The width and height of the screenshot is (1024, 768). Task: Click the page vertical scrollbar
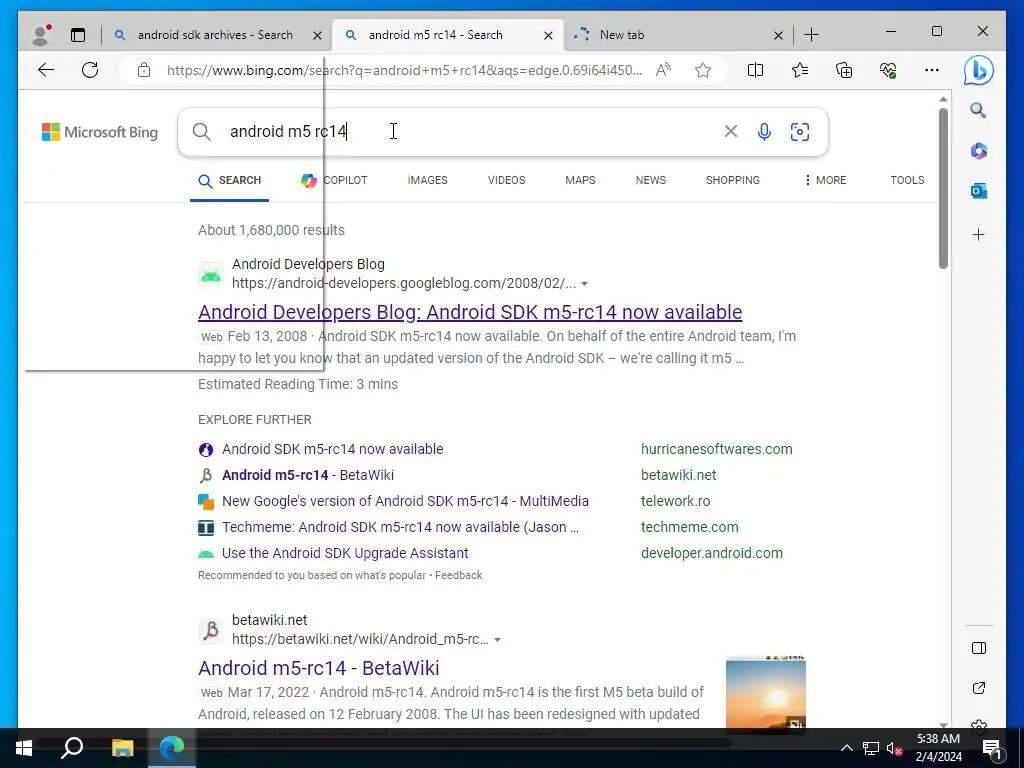click(x=943, y=189)
